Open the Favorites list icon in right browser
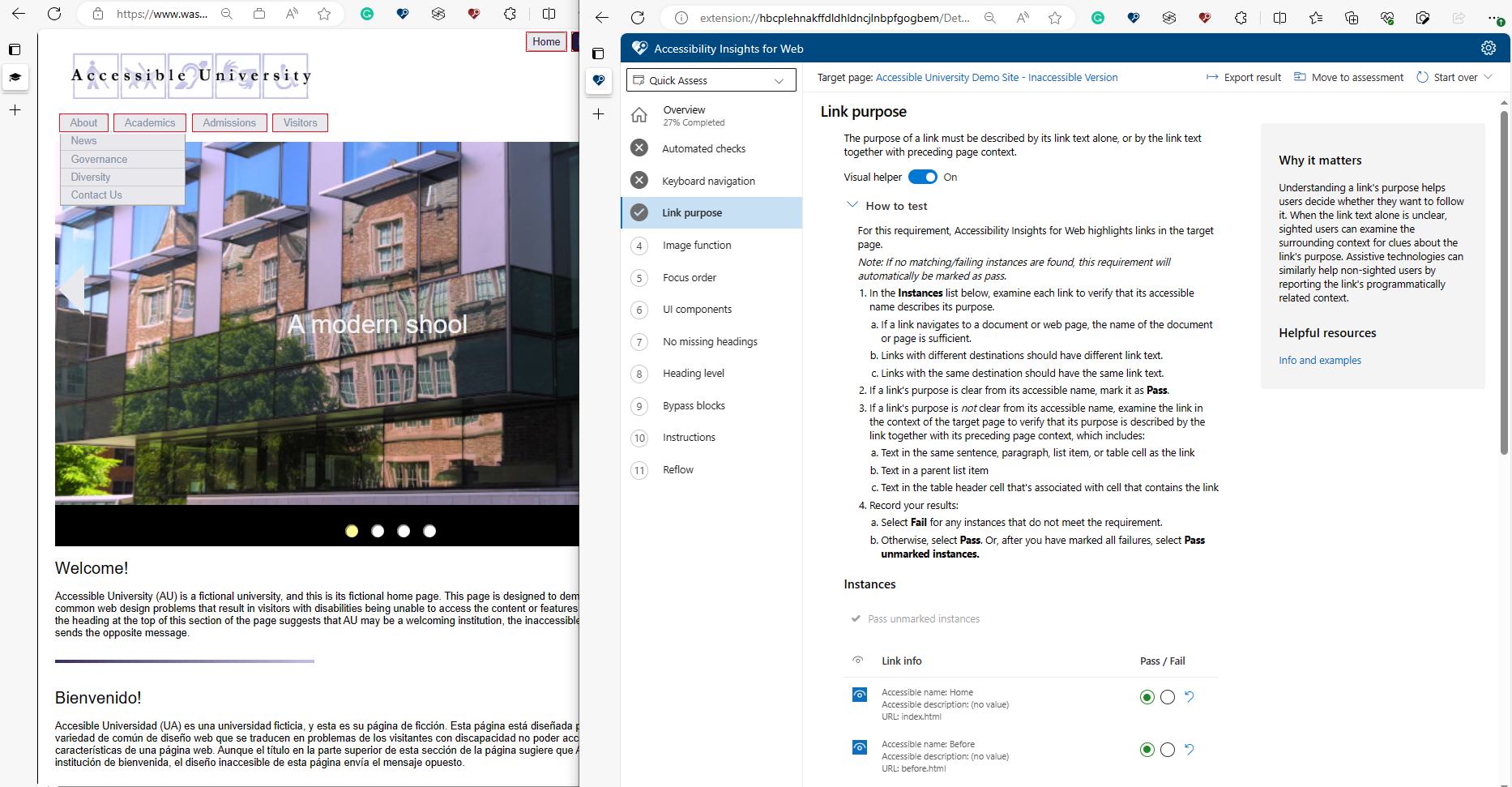This screenshot has height=787, width=1512. [x=1315, y=17]
